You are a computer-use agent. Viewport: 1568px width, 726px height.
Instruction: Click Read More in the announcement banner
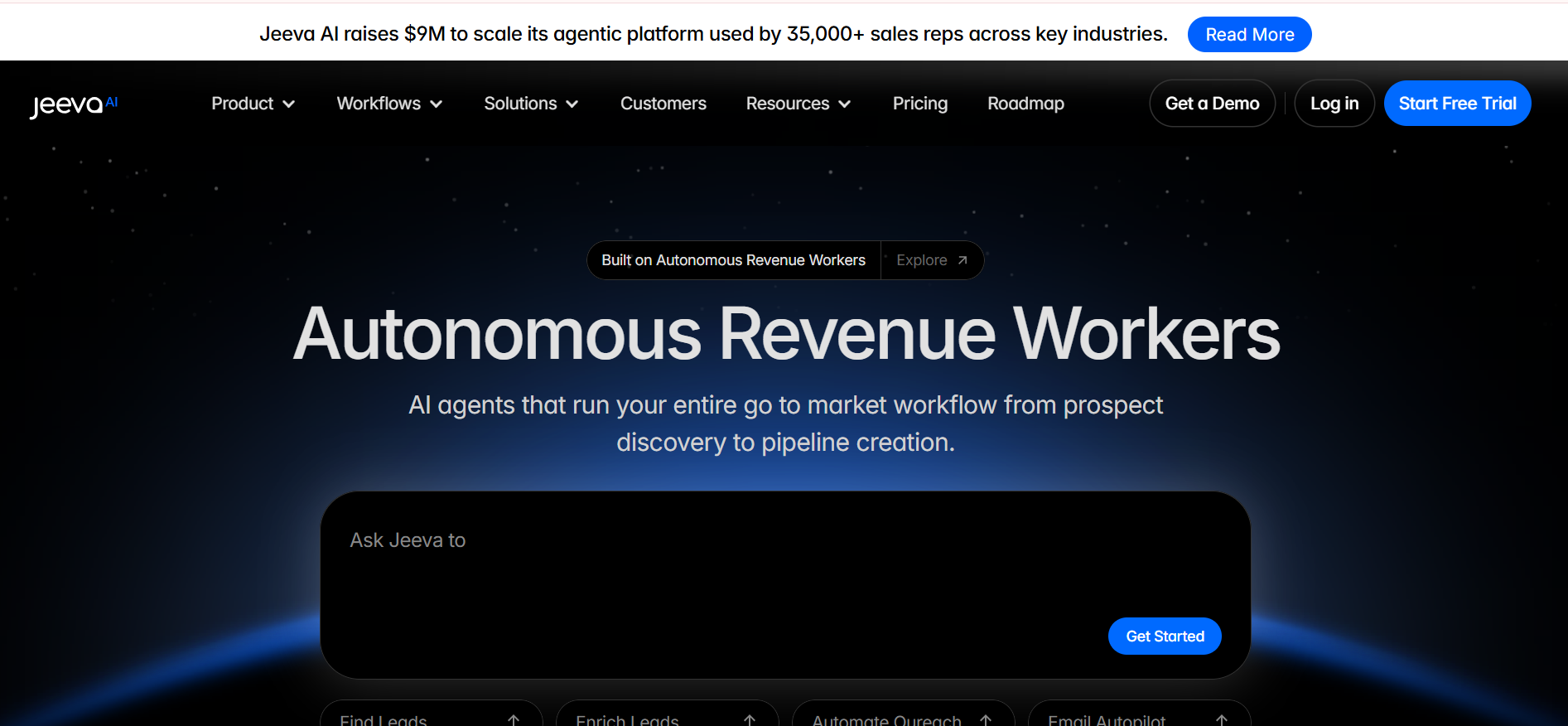point(1249,35)
